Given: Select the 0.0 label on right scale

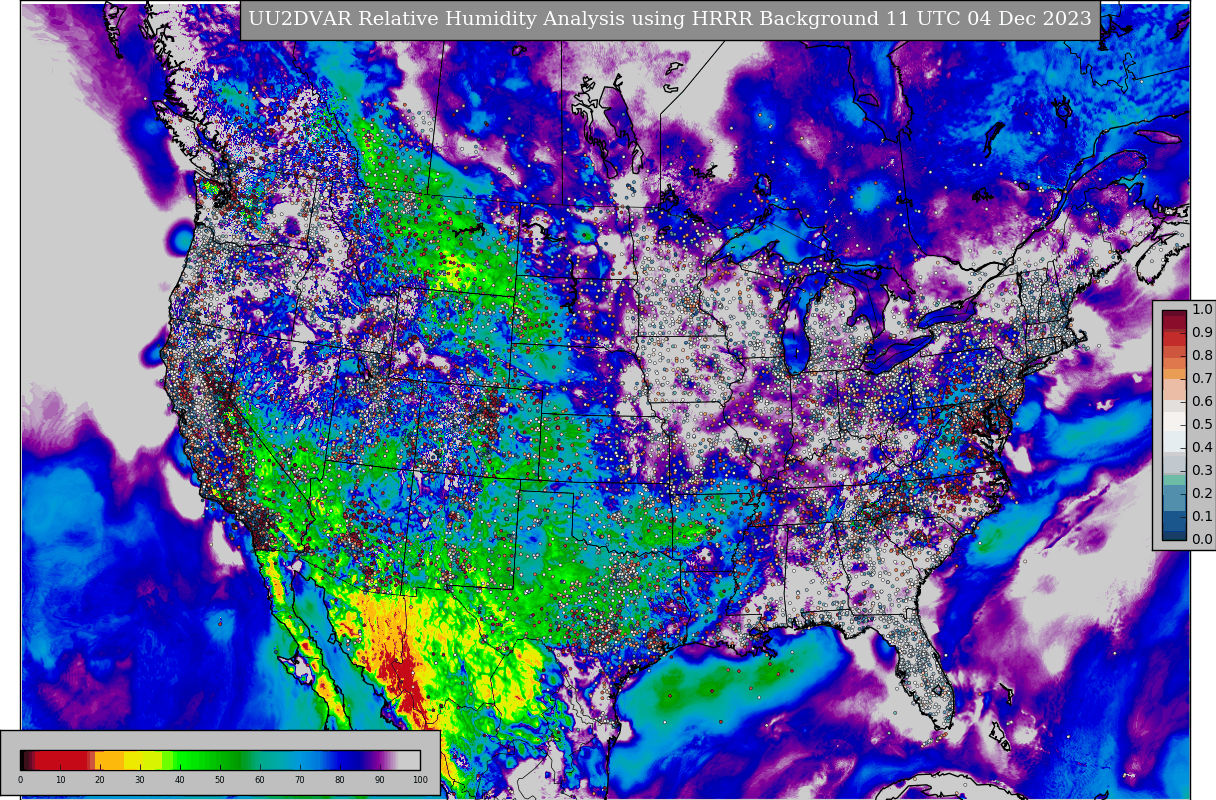Looking at the screenshot, I should coord(1202,540).
